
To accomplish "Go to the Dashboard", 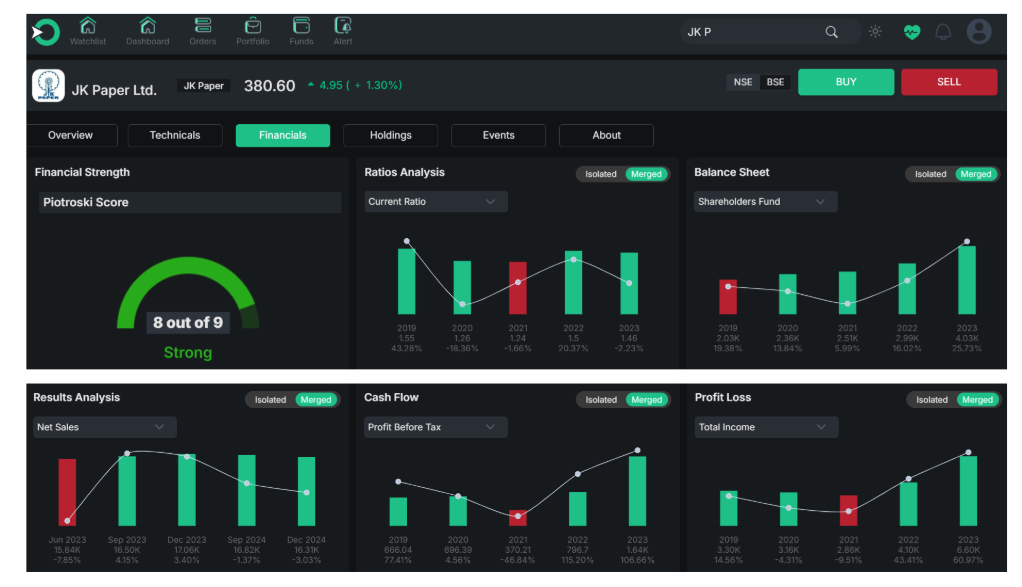I will (x=148, y=31).
